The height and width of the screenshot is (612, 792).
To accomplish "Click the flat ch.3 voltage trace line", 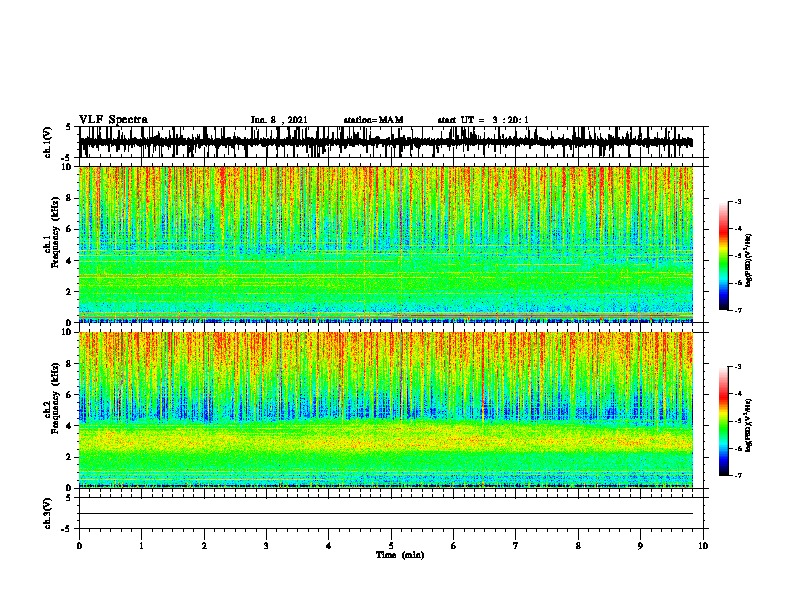I will click(386, 514).
